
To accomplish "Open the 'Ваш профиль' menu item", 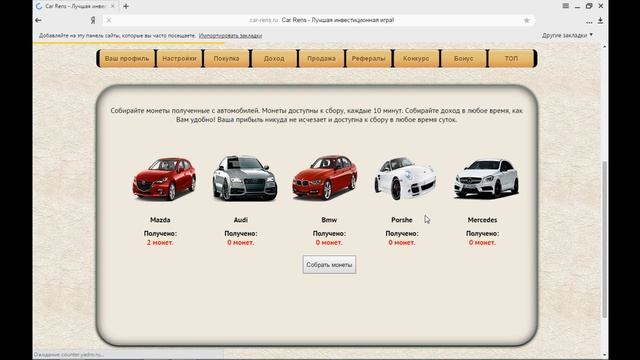I will (127, 58).
